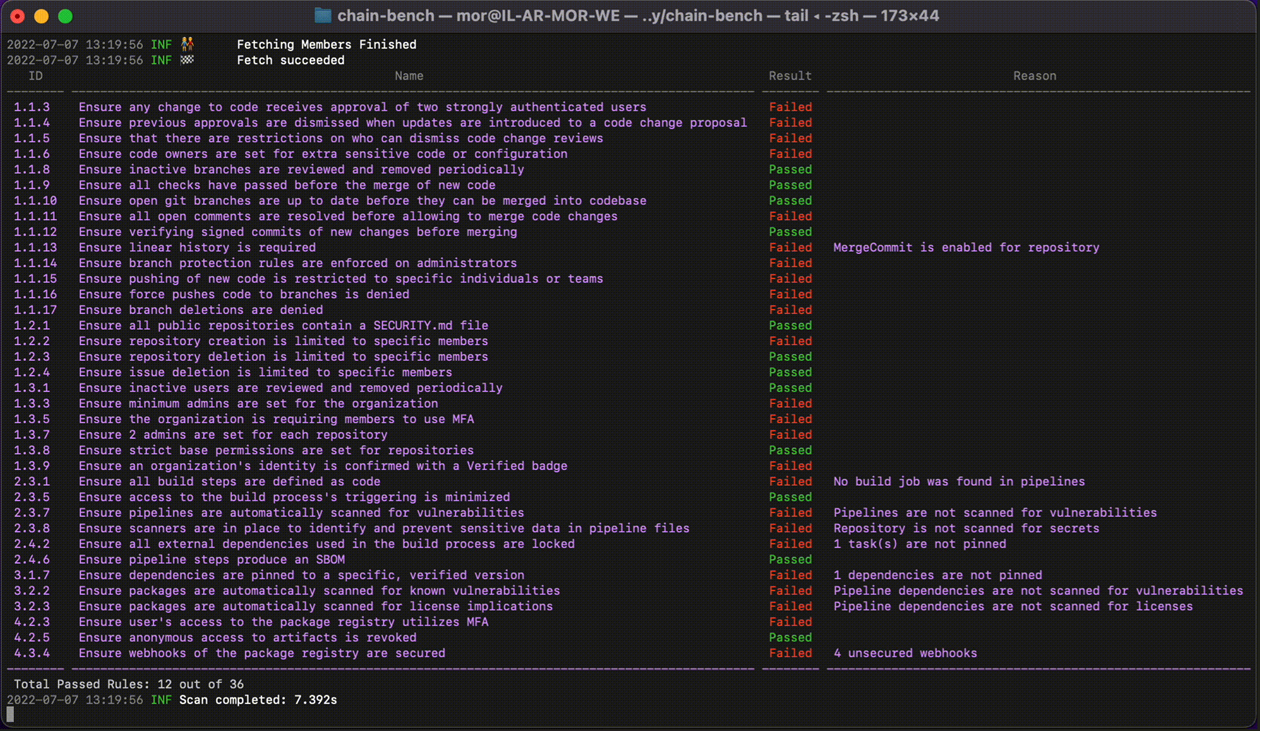Click the rule about requiring members to use MFA
The width and height of the screenshot is (1261, 731).
pyautogui.click(x=276, y=419)
